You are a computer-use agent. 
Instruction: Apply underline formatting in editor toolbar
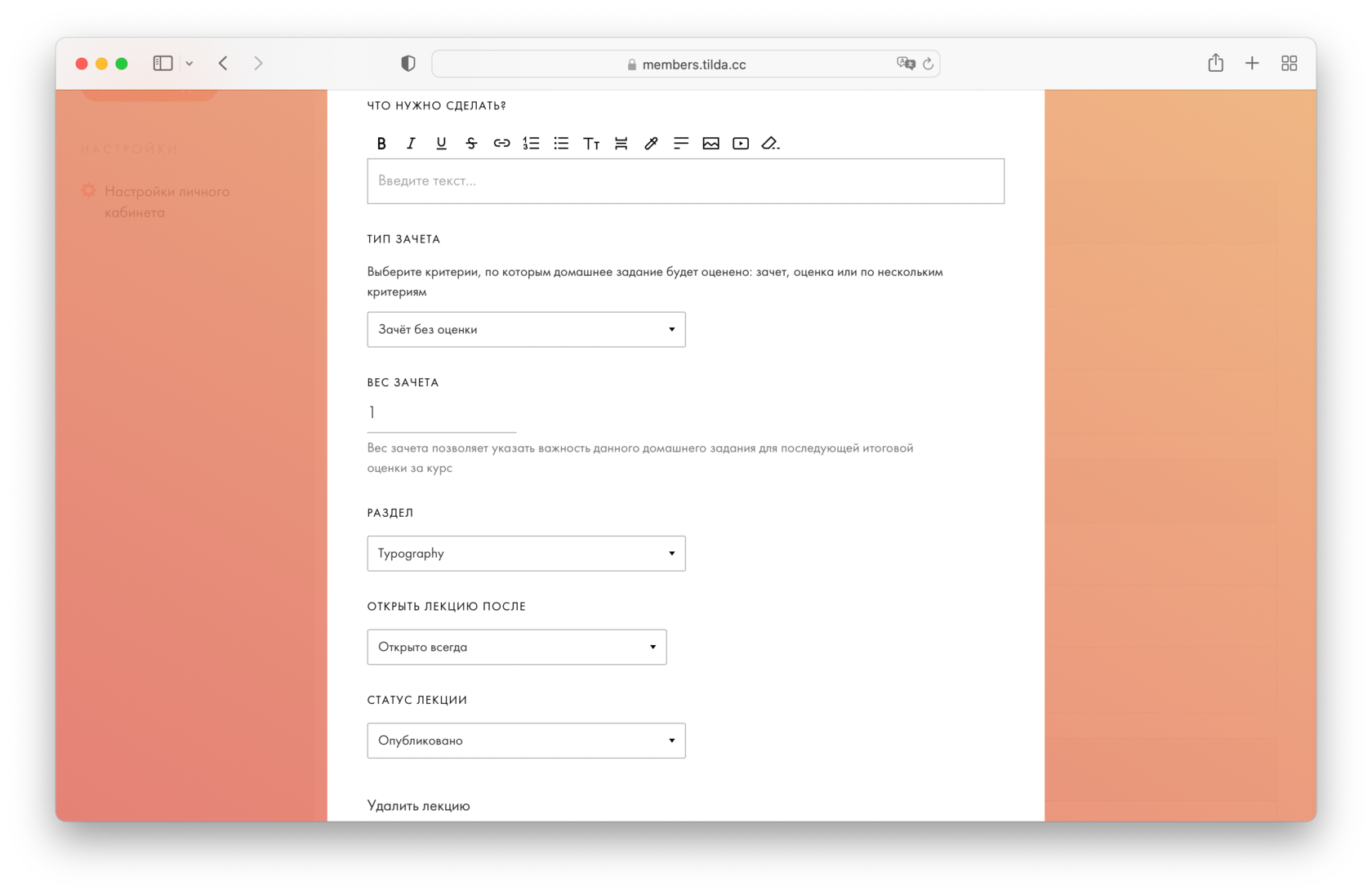(x=441, y=144)
